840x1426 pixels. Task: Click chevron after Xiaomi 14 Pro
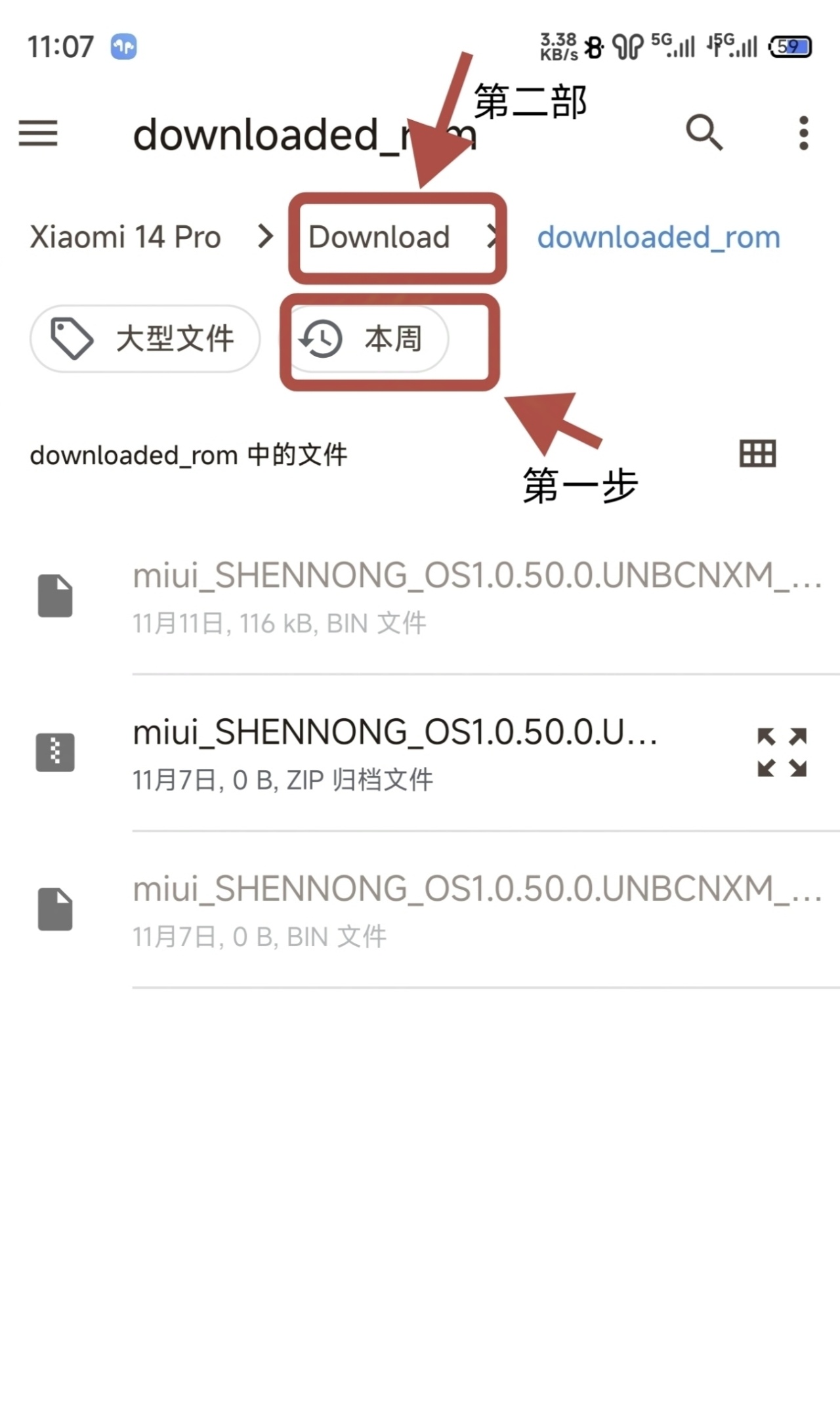pos(265,236)
